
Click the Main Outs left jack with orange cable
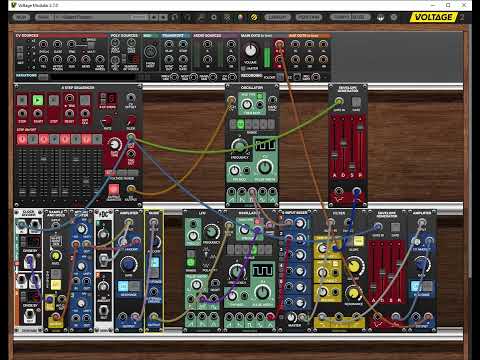[x=279, y=44]
